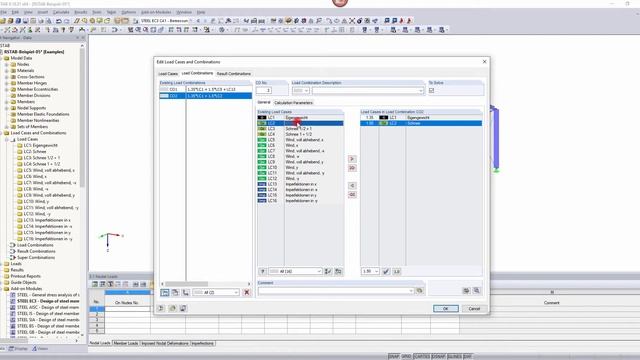This screenshot has width=640, height=360.
Task: Toggle OSNAP in status bar
Action: (439, 356)
